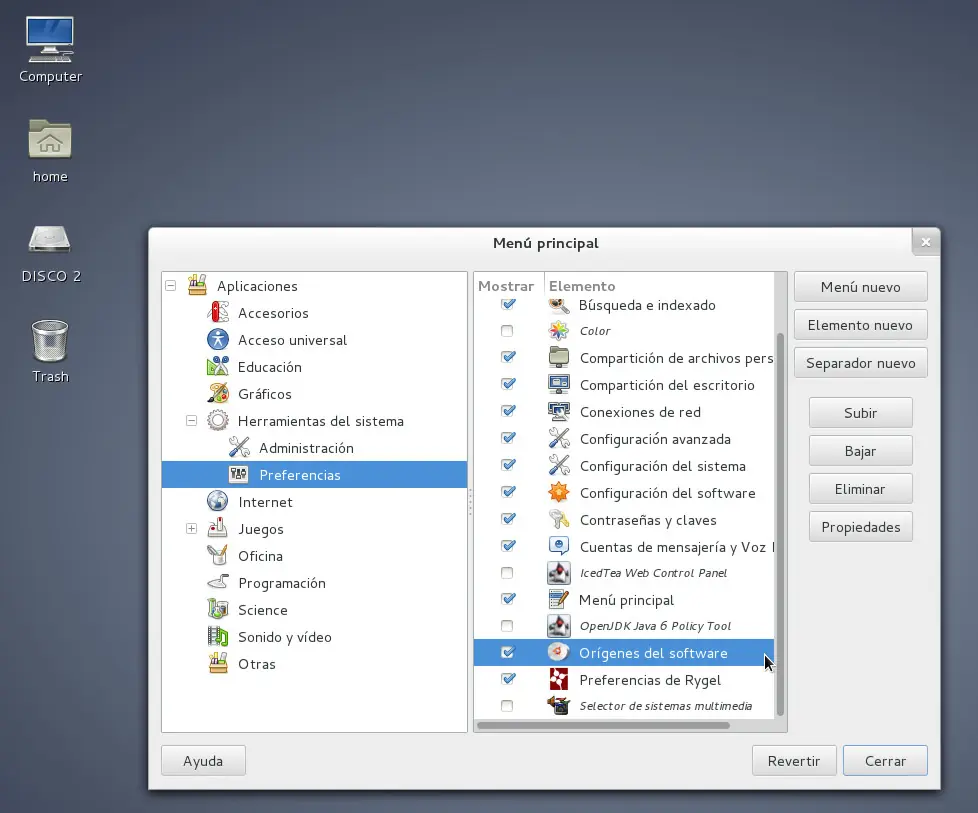978x813 pixels.
Task: Click the Mostrar column header
Action: tap(506, 286)
